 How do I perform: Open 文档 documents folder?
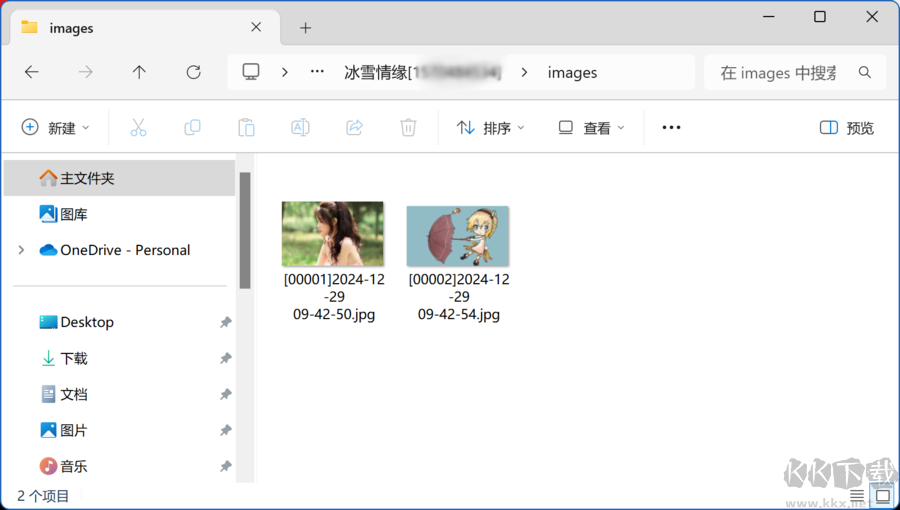(x=64, y=394)
